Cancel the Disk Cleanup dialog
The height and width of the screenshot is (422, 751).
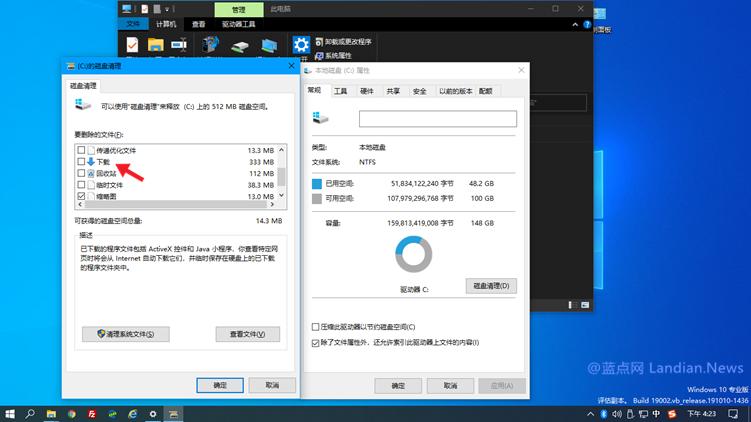point(272,385)
